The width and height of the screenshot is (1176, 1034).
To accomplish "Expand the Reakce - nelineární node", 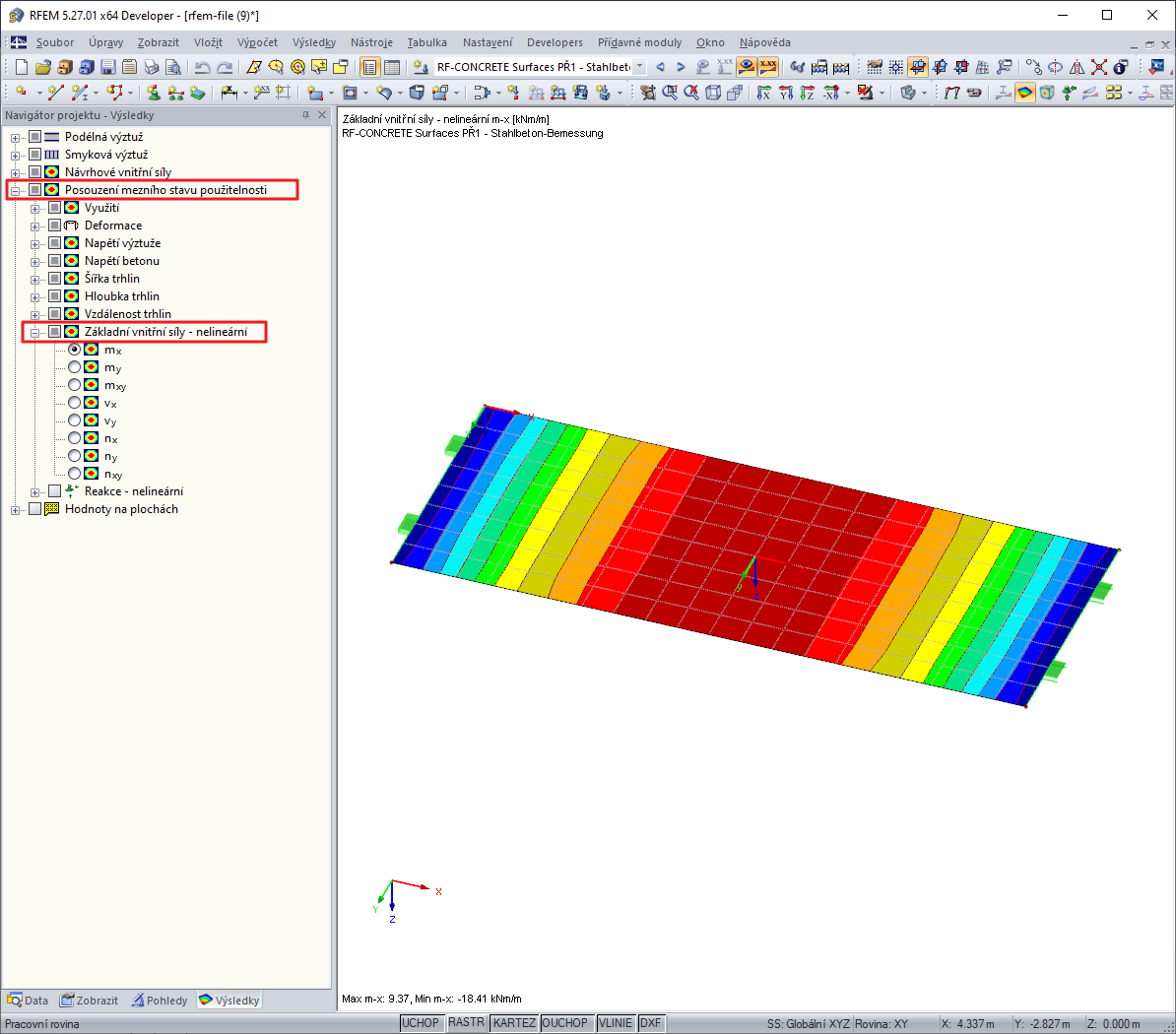I will click(x=34, y=491).
